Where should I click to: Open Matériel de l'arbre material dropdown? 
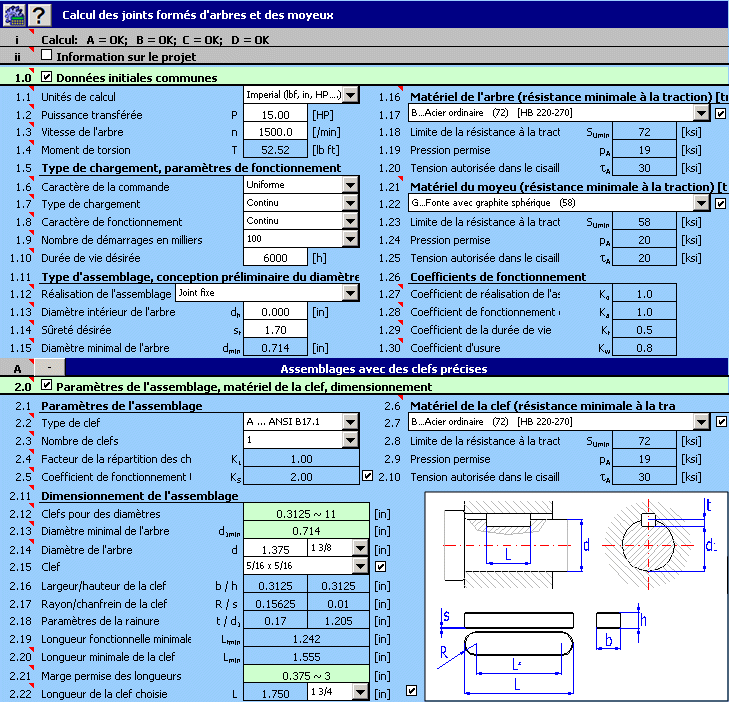tap(701, 113)
